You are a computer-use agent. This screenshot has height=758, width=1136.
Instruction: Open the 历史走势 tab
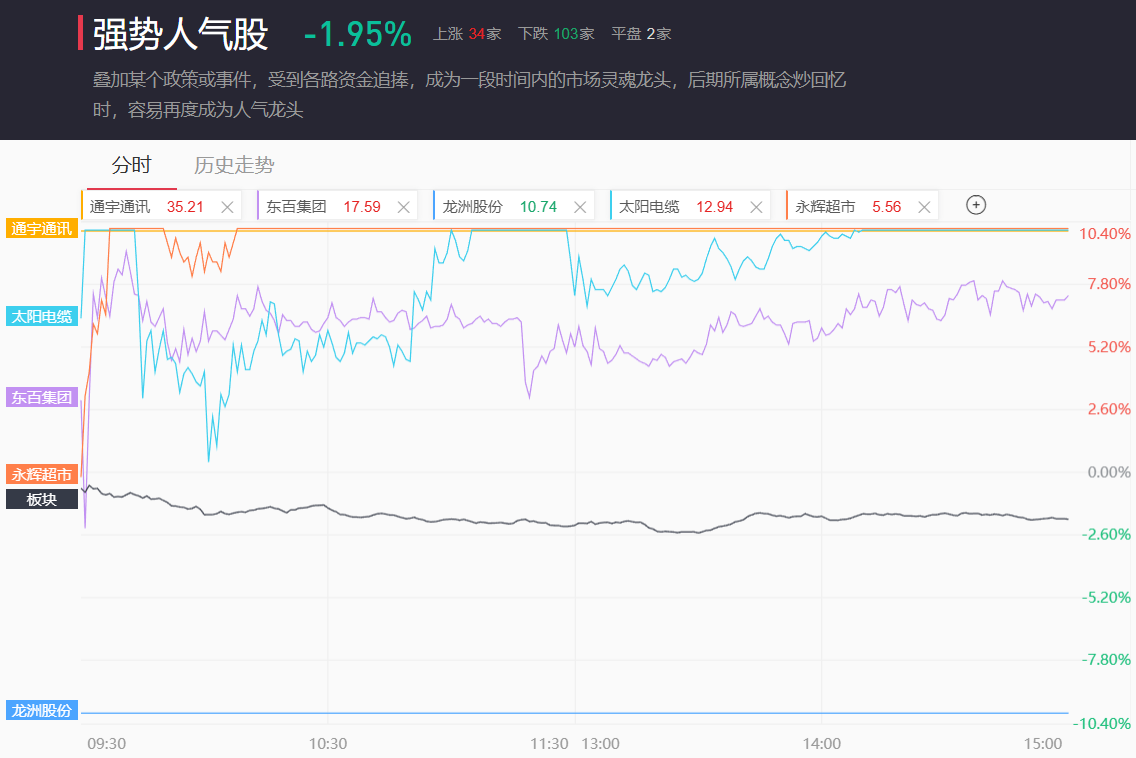[234, 165]
